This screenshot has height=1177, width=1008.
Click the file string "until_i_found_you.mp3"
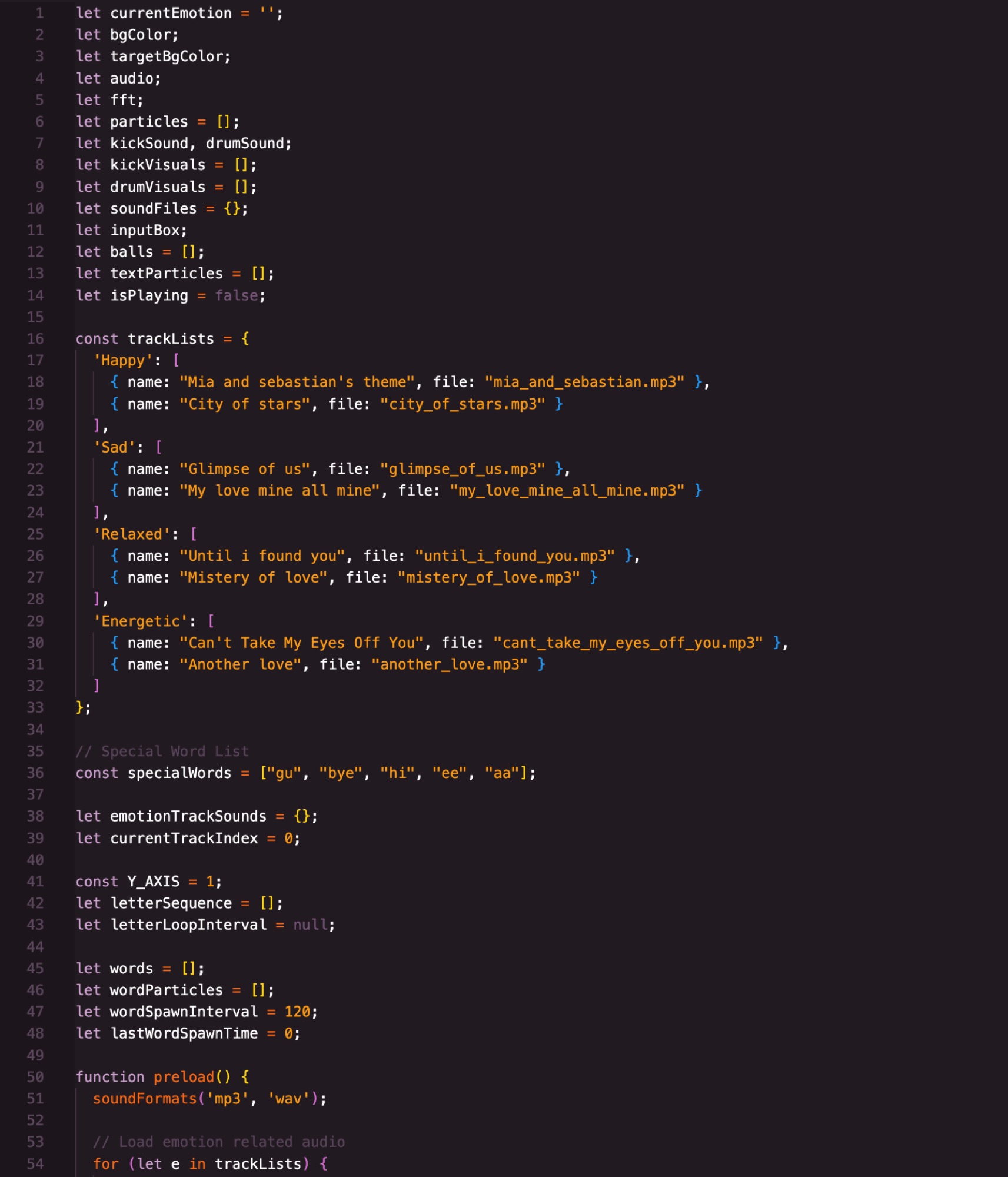click(x=515, y=556)
